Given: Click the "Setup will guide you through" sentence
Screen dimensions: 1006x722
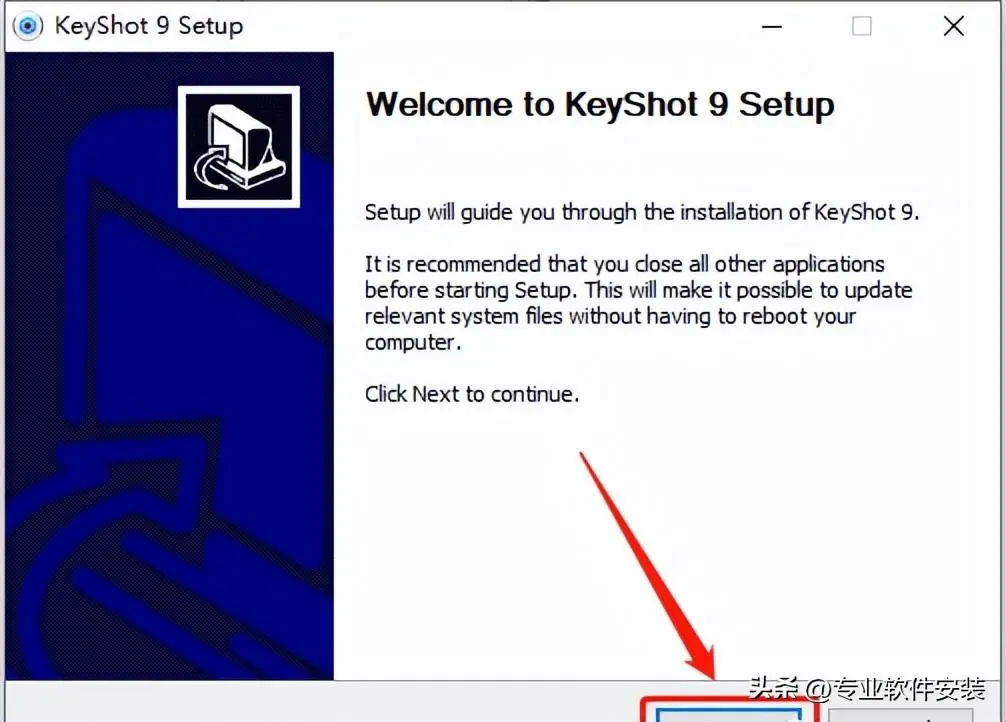Looking at the screenshot, I should pos(642,212).
